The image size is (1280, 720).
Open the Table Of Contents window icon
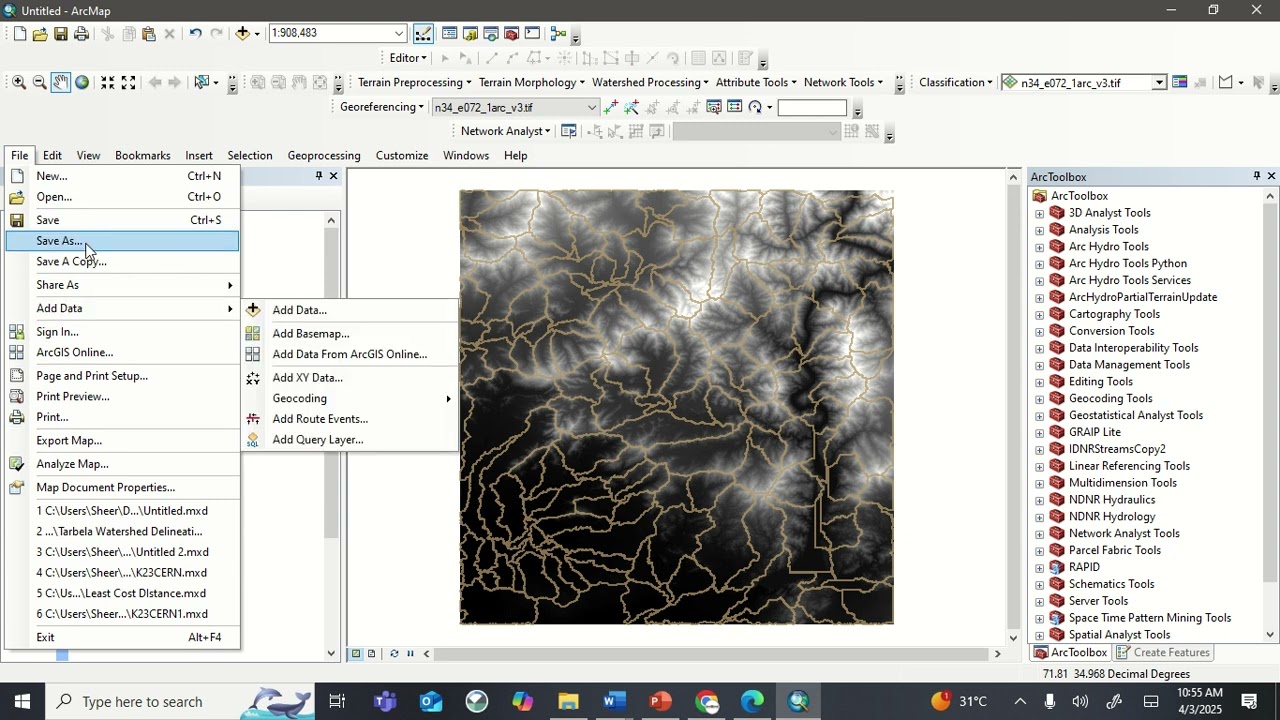(450, 33)
